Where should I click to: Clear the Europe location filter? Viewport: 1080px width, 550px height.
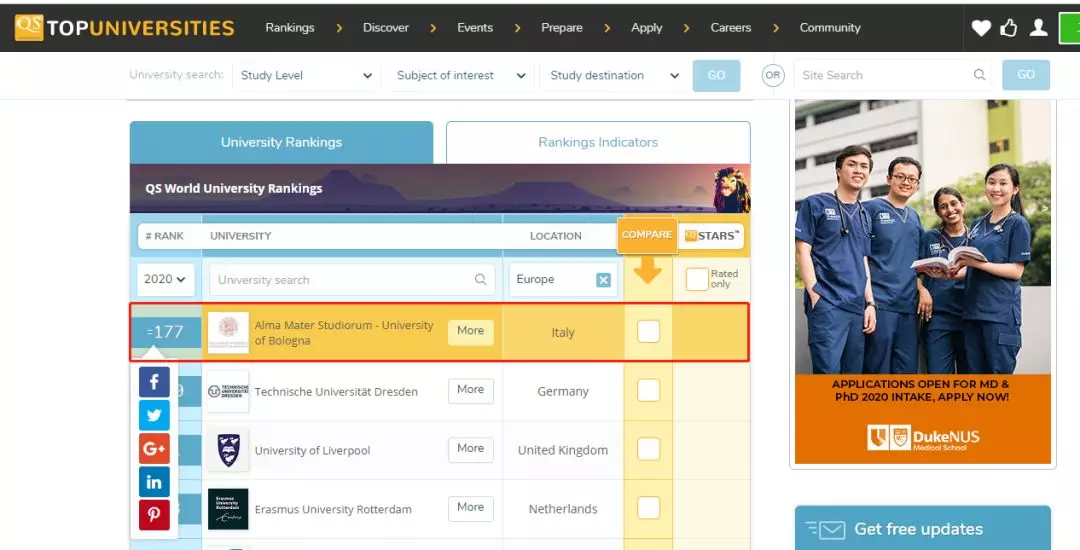point(603,280)
